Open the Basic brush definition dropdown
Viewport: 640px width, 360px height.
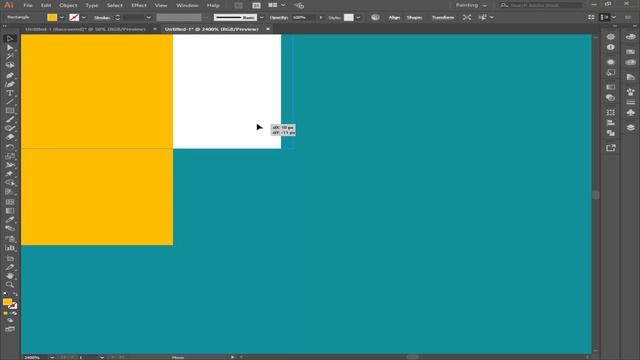[x=262, y=18]
